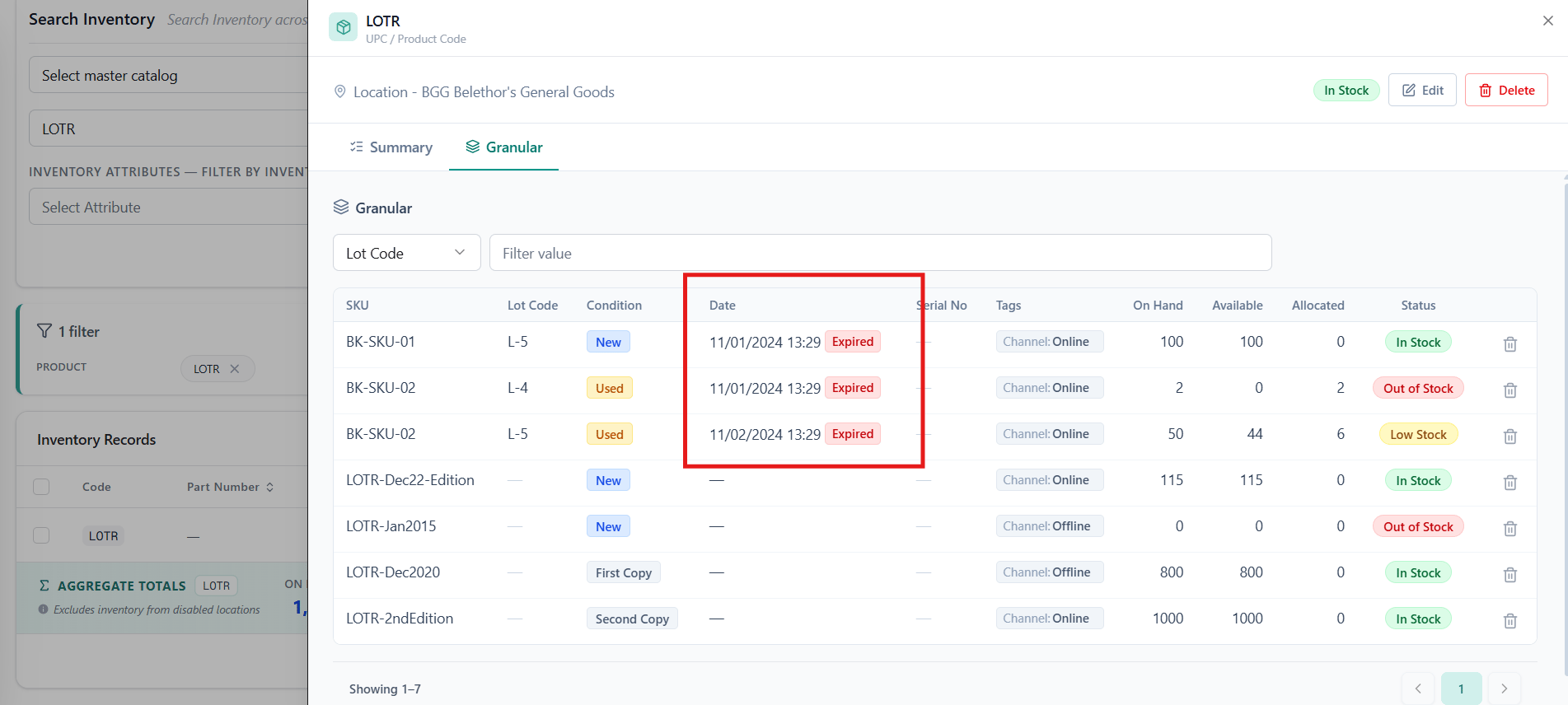Click trash icon for LOTR-2ndEdition row
The width and height of the screenshot is (1568, 705).
[x=1509, y=620]
